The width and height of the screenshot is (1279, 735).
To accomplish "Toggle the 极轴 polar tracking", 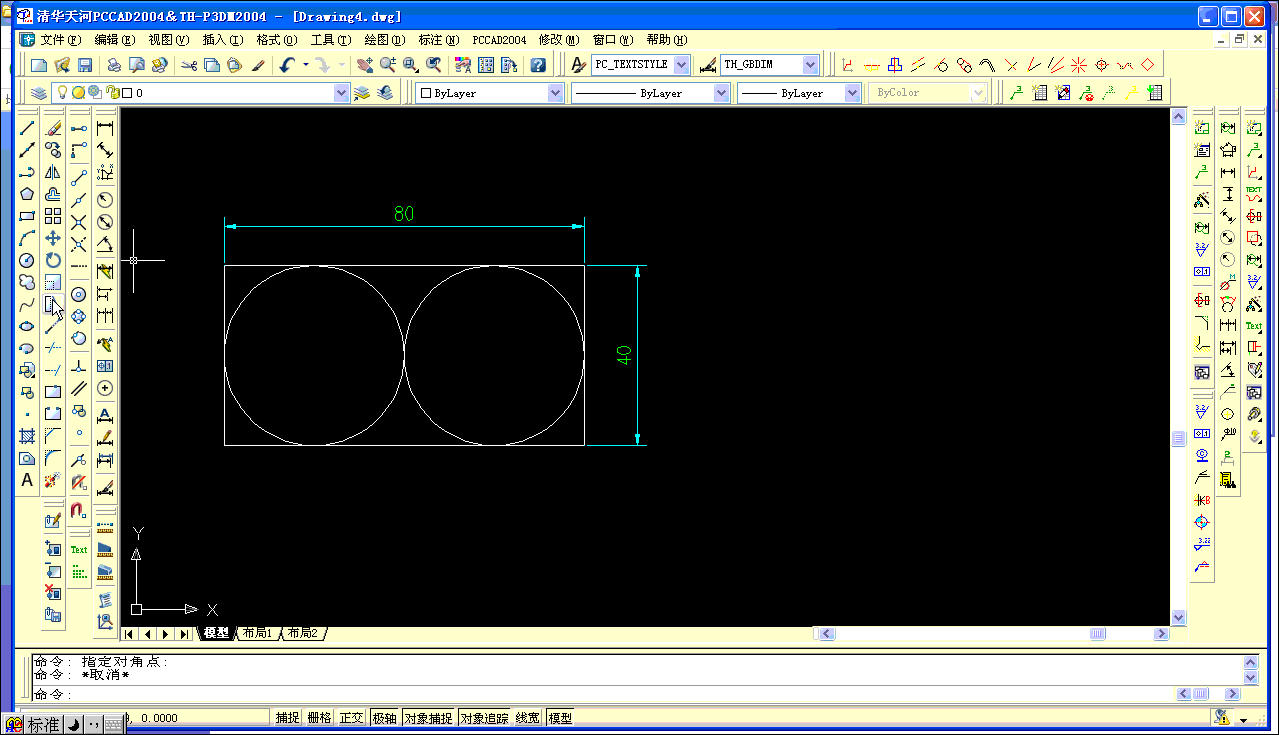I will pos(384,718).
